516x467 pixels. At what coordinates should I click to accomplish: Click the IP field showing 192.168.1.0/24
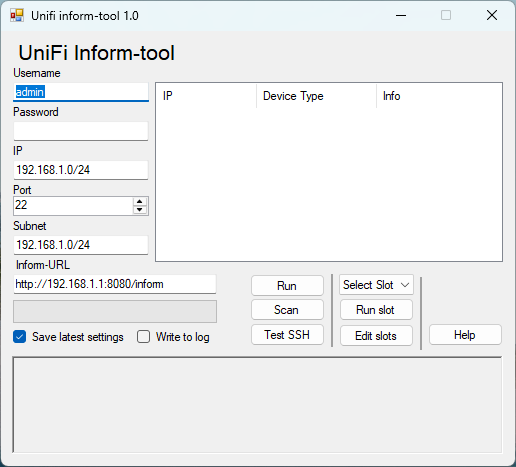(x=81, y=170)
